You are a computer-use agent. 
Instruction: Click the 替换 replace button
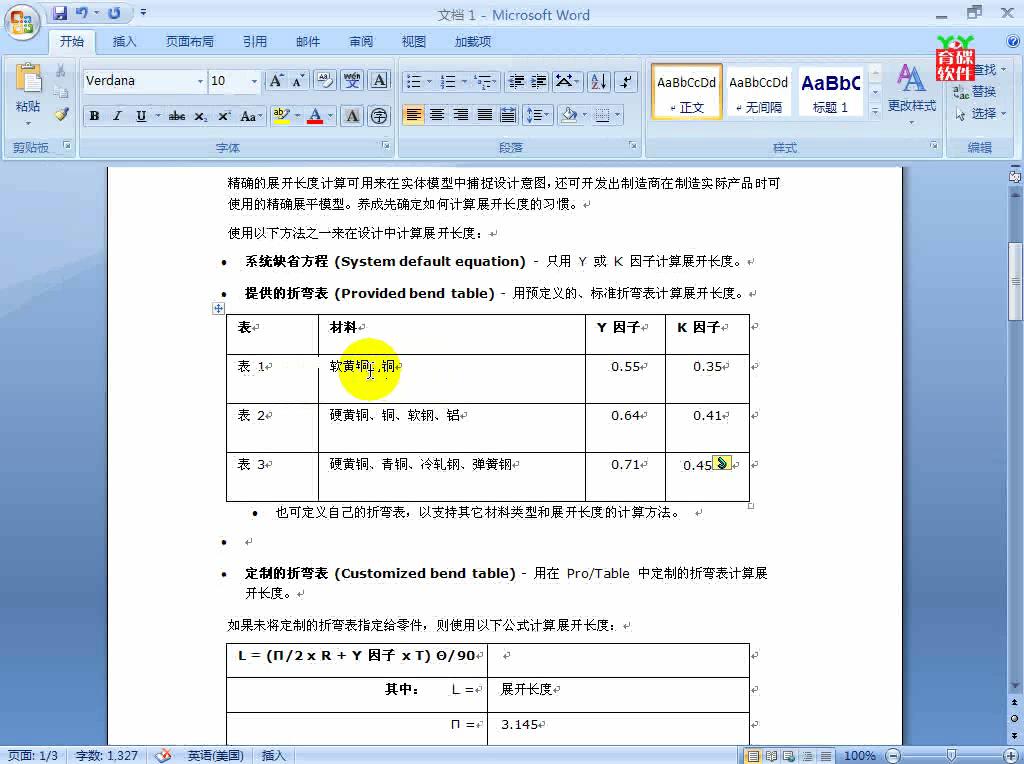975,91
